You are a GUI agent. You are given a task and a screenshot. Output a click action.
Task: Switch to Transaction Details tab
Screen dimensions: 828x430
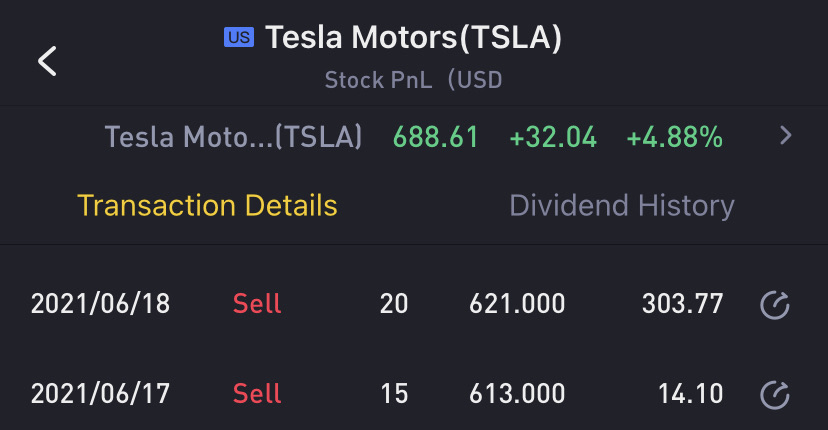pos(207,206)
